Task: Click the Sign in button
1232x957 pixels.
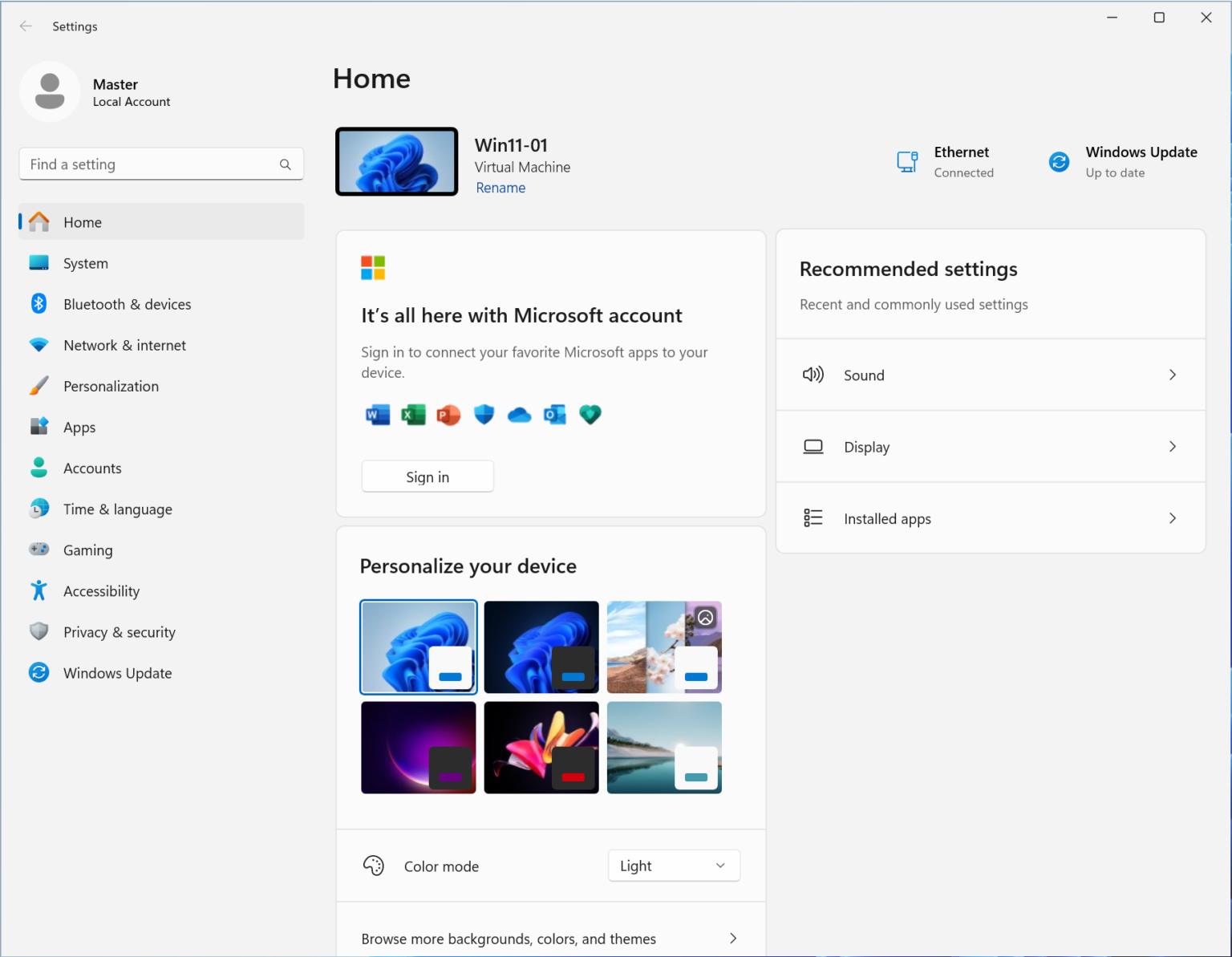Action: coord(427,476)
